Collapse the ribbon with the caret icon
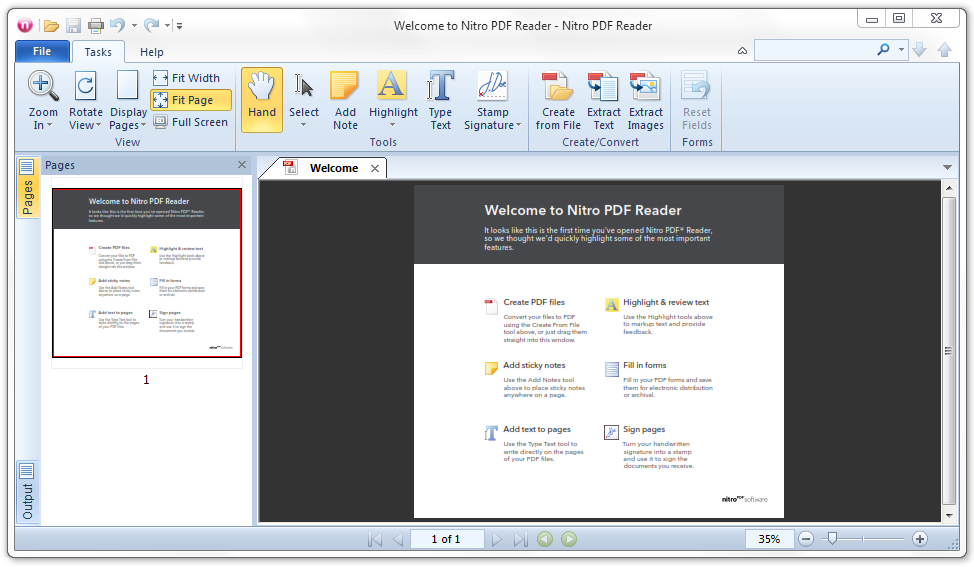 (x=742, y=51)
